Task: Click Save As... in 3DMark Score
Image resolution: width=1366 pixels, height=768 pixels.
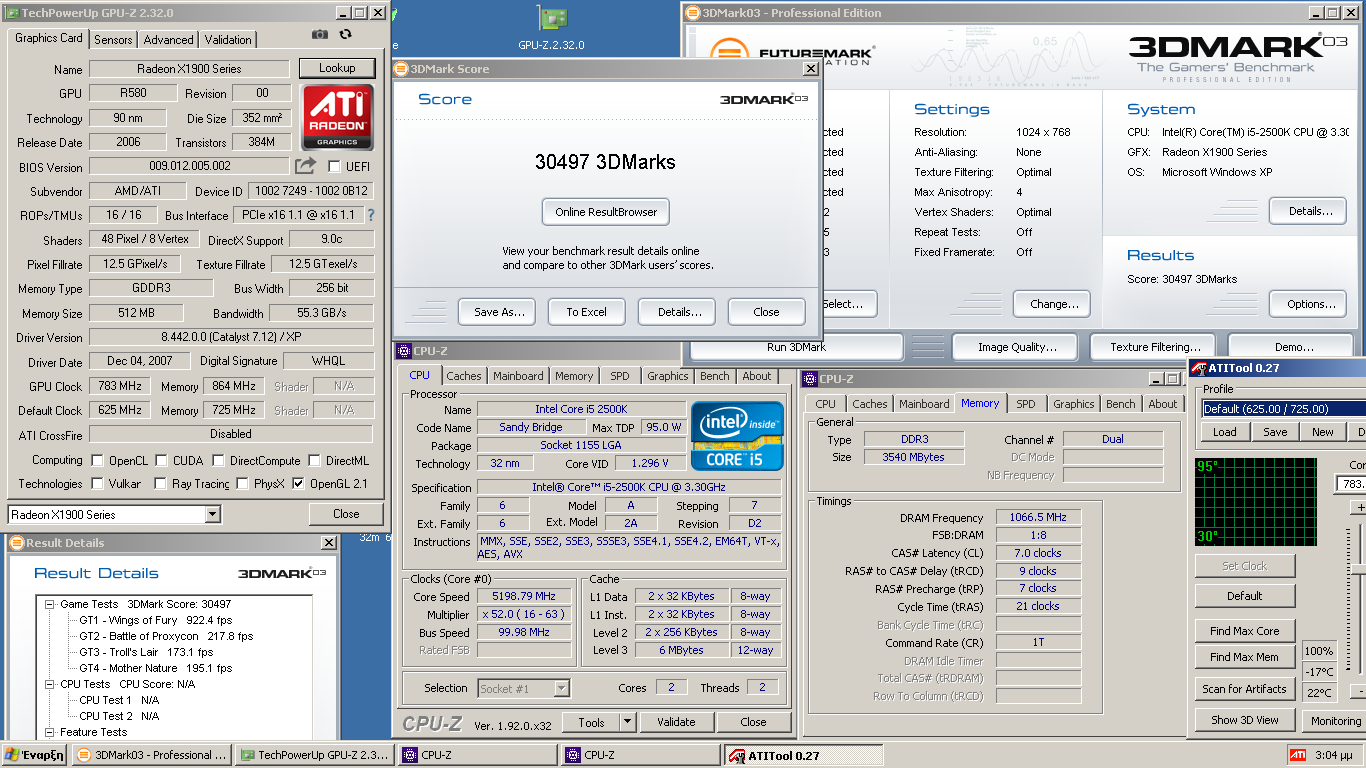Action: (x=497, y=312)
